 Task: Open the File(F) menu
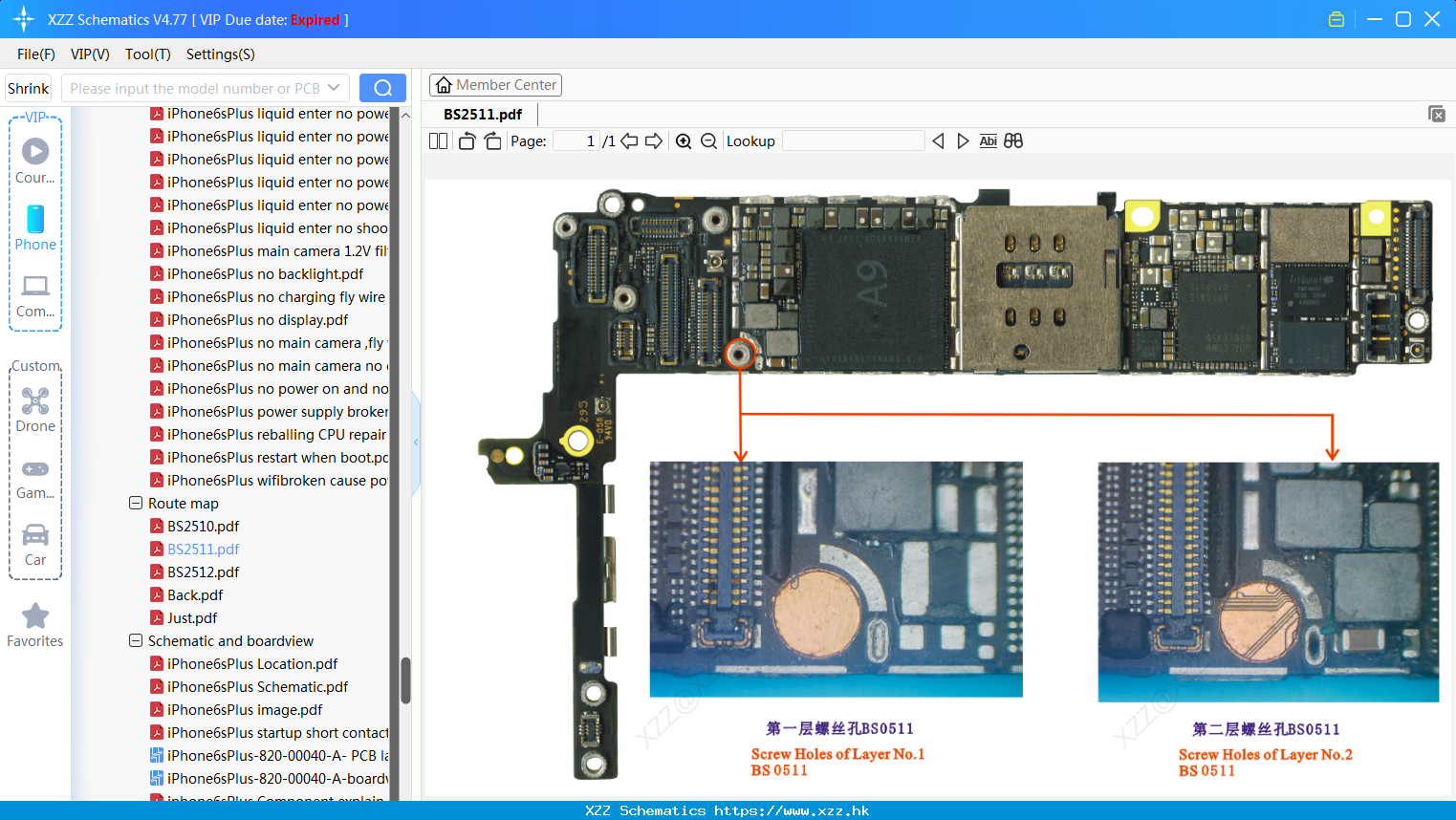36,54
